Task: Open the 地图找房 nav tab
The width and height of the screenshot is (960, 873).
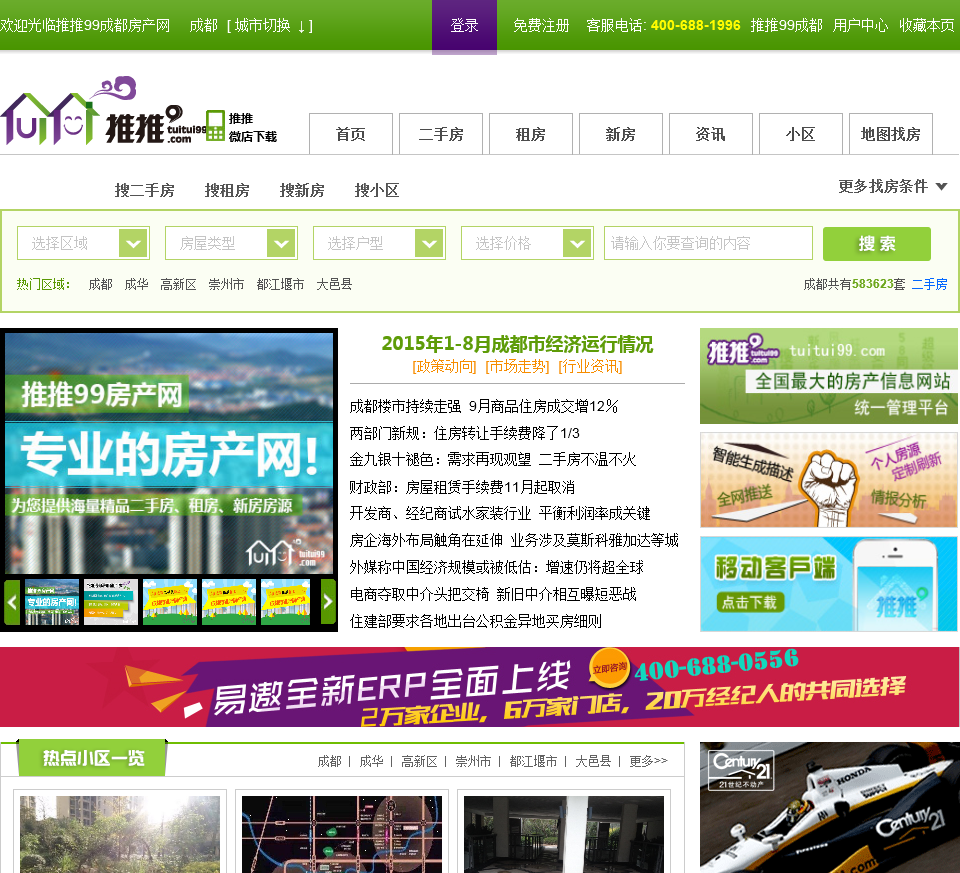Action: 891,134
